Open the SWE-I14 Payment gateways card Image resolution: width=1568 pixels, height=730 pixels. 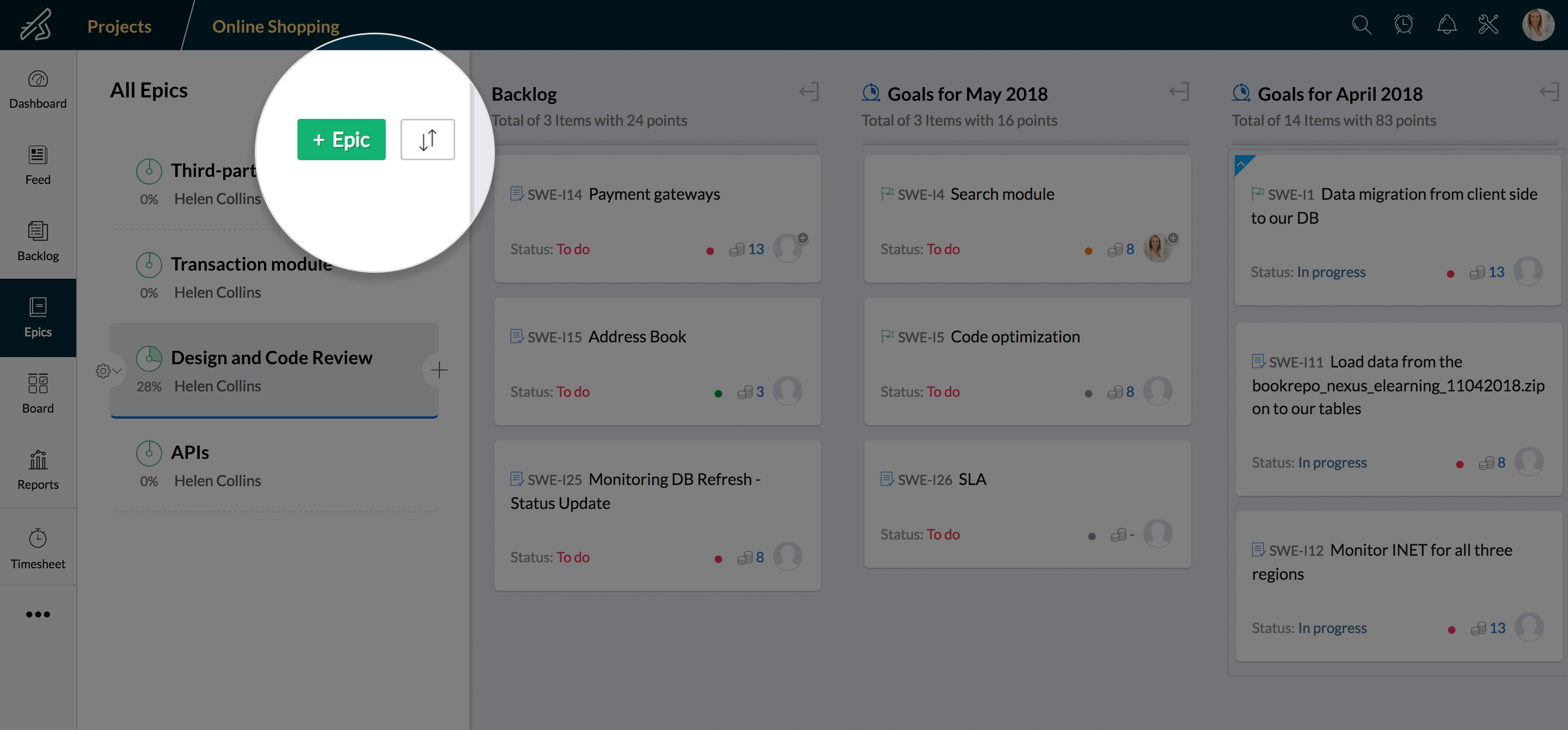pyautogui.click(x=654, y=194)
